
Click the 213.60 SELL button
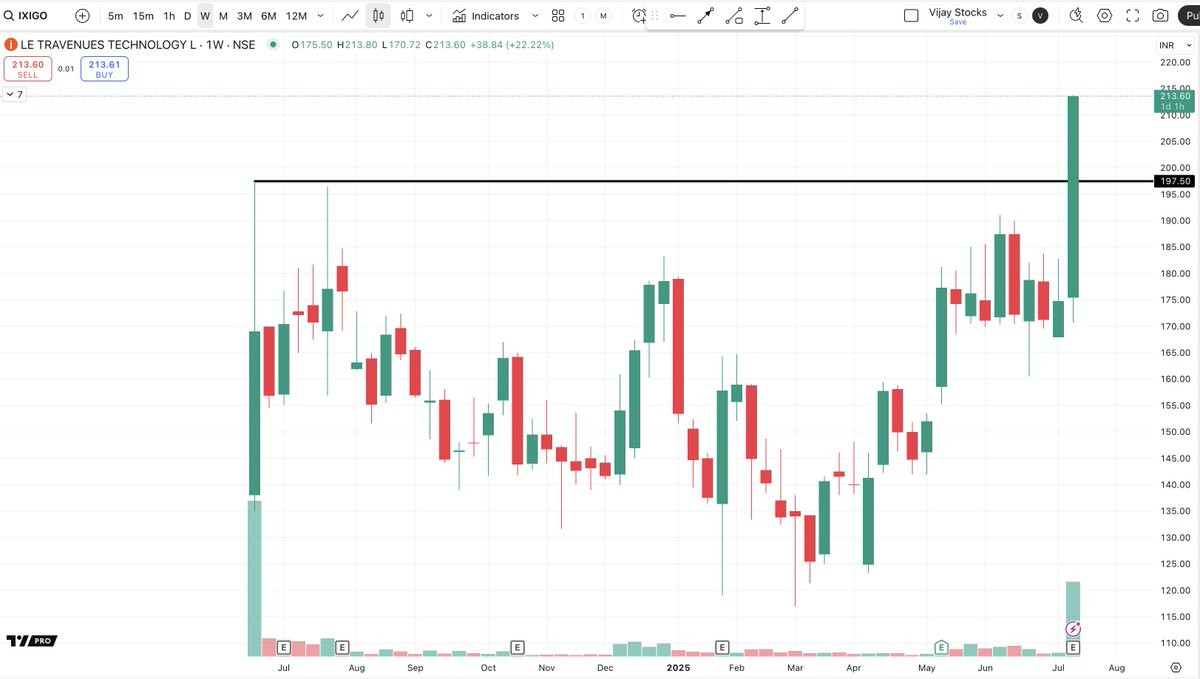[27, 69]
